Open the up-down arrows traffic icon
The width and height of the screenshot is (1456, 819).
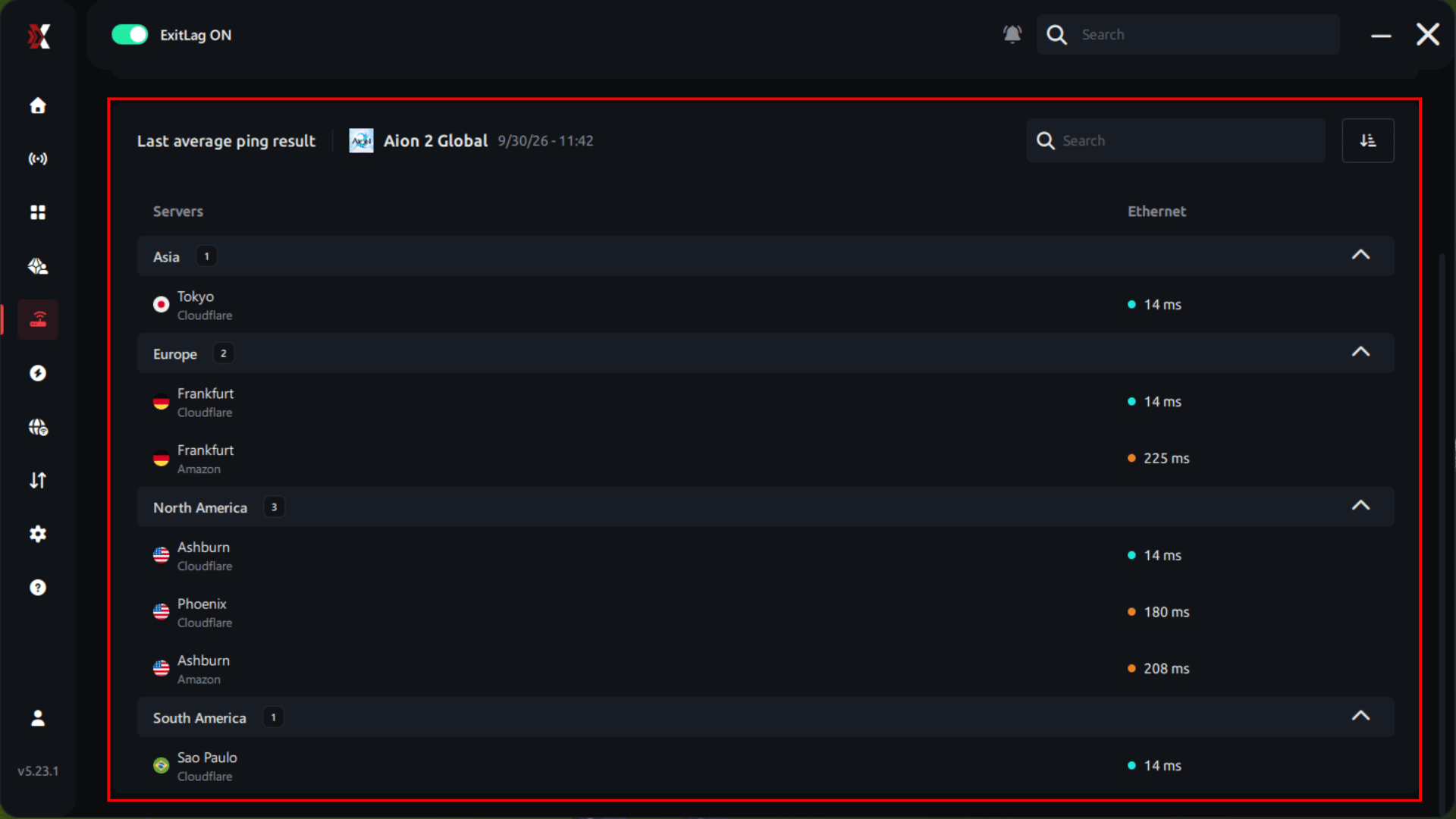click(x=38, y=480)
